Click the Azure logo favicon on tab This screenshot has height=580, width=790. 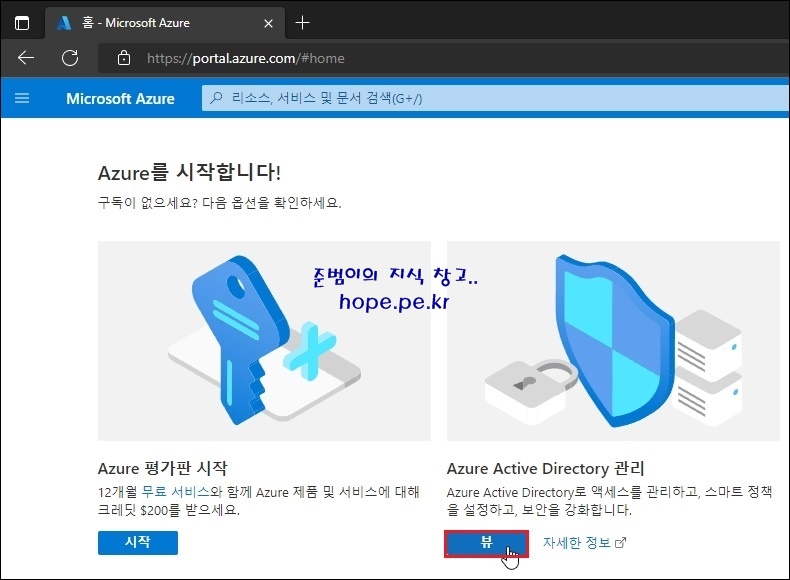tap(64, 23)
